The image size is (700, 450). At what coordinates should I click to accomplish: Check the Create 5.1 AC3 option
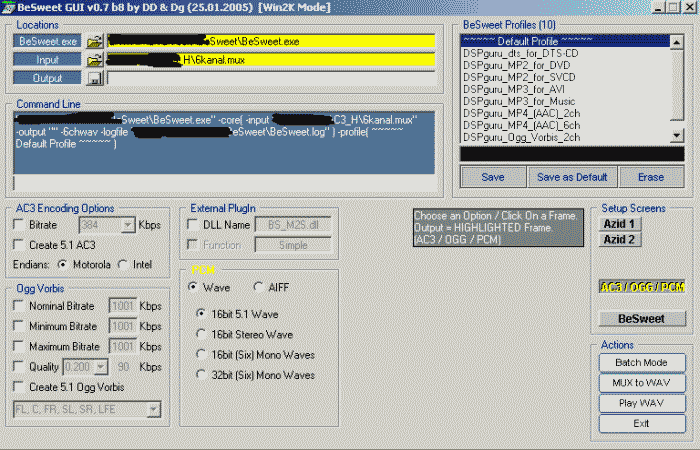[21, 246]
